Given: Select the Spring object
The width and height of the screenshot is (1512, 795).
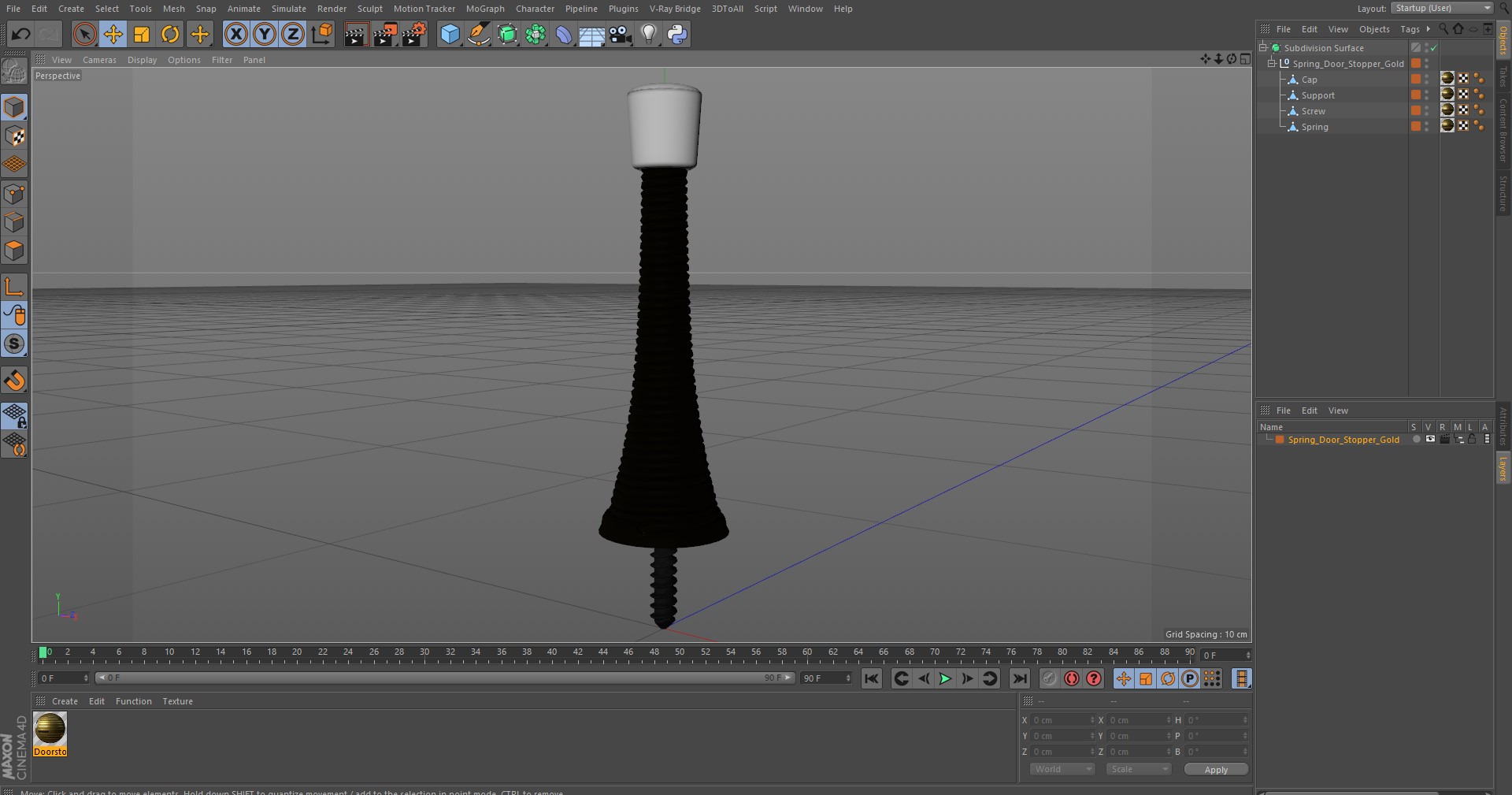Looking at the screenshot, I should click(x=1314, y=127).
